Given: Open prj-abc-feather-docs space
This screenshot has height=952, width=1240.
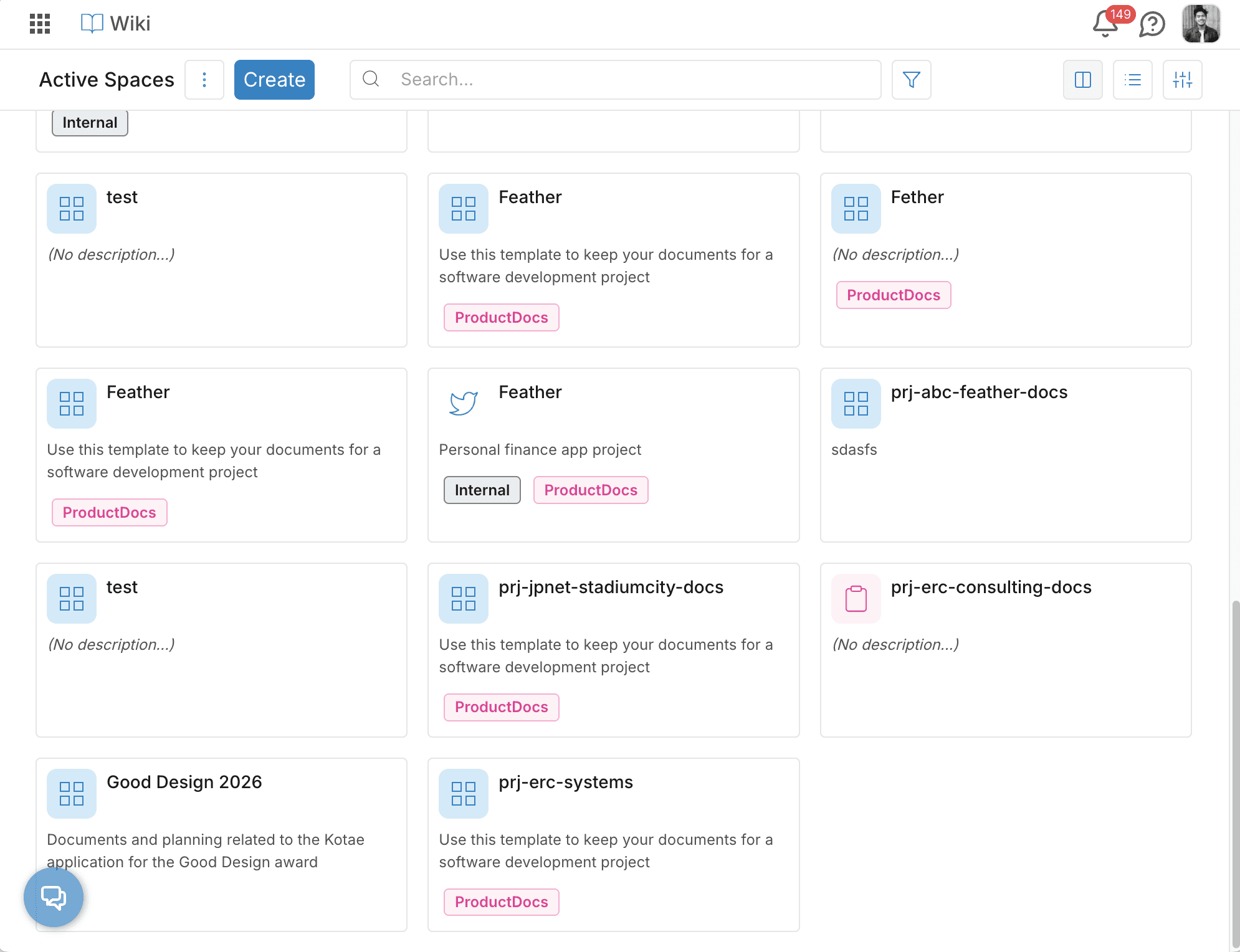Looking at the screenshot, I should 978,392.
